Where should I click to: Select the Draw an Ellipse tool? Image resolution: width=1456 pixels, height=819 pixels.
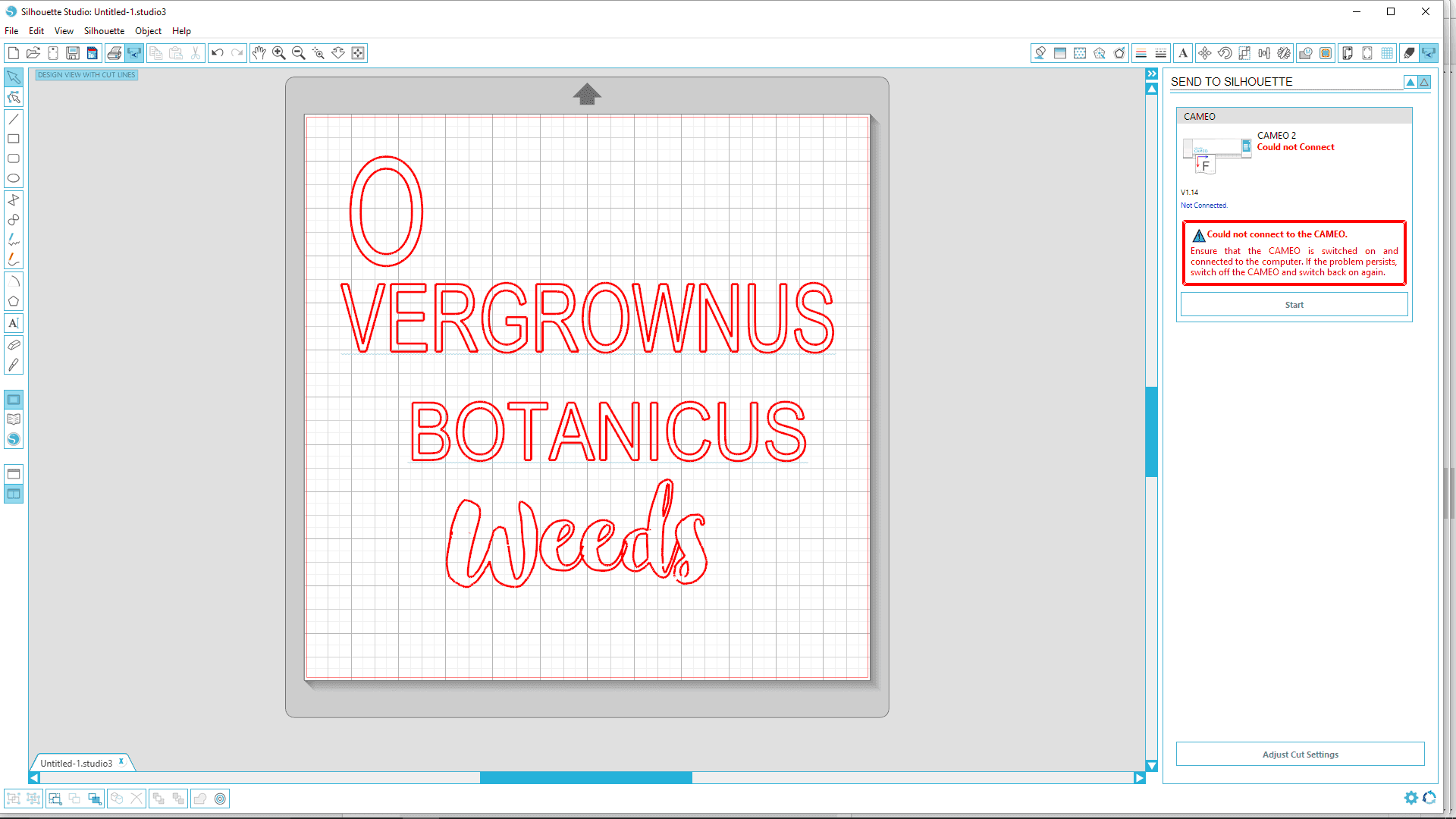(14, 178)
